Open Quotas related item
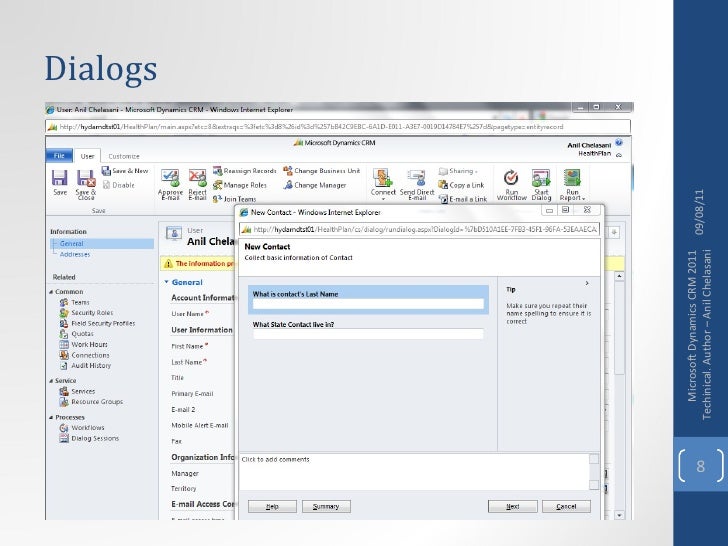 (77, 334)
